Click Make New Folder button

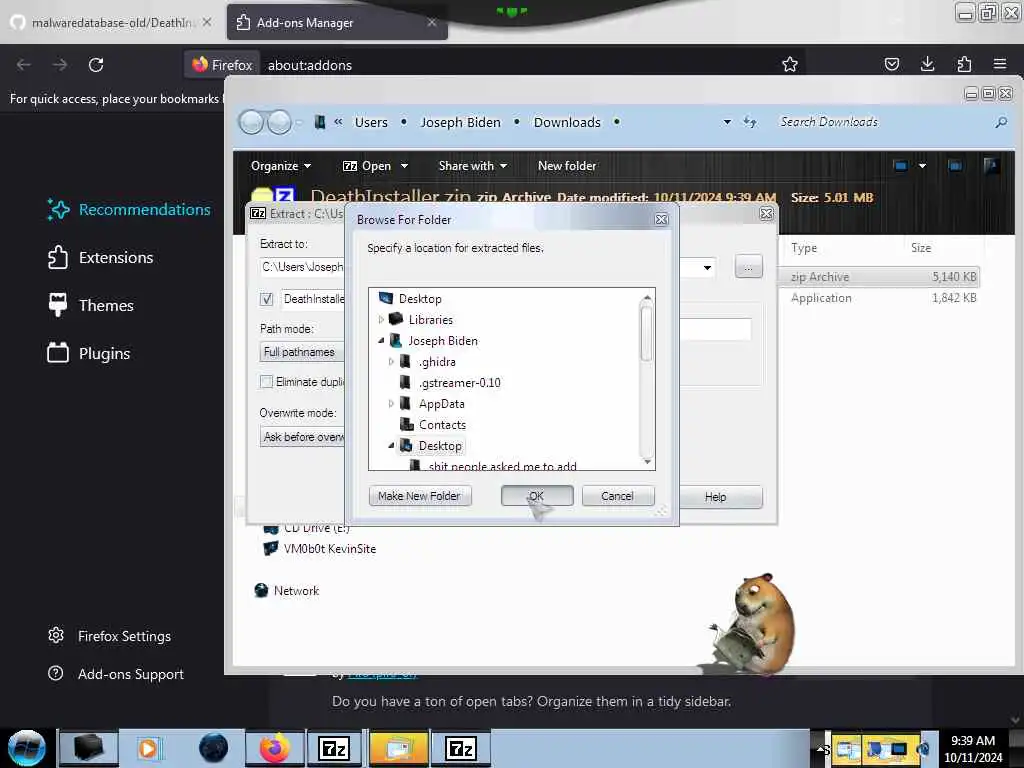[x=420, y=496]
